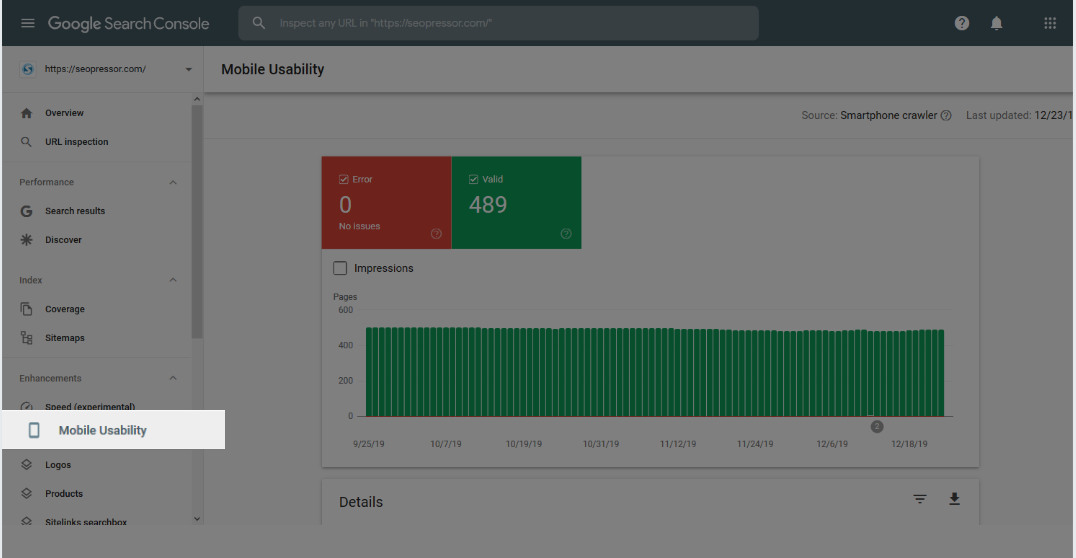Click the sidebar scrollbar thumb

pos(197,222)
